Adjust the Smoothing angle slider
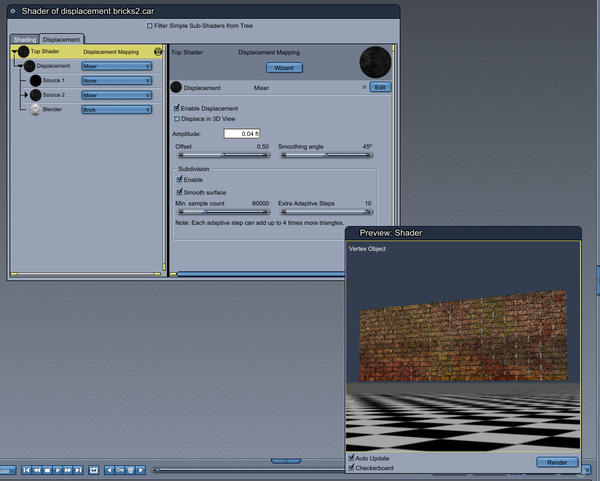The height and width of the screenshot is (481, 600). coord(326,155)
